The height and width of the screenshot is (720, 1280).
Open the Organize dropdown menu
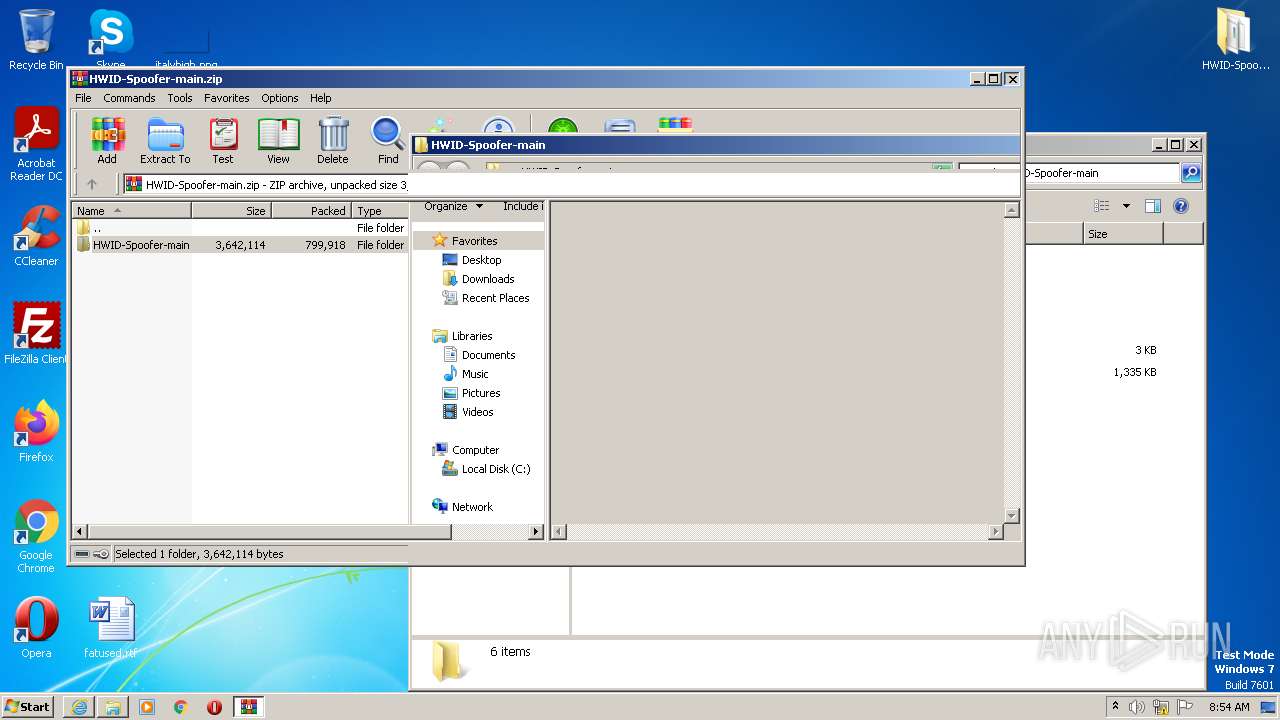click(x=454, y=206)
